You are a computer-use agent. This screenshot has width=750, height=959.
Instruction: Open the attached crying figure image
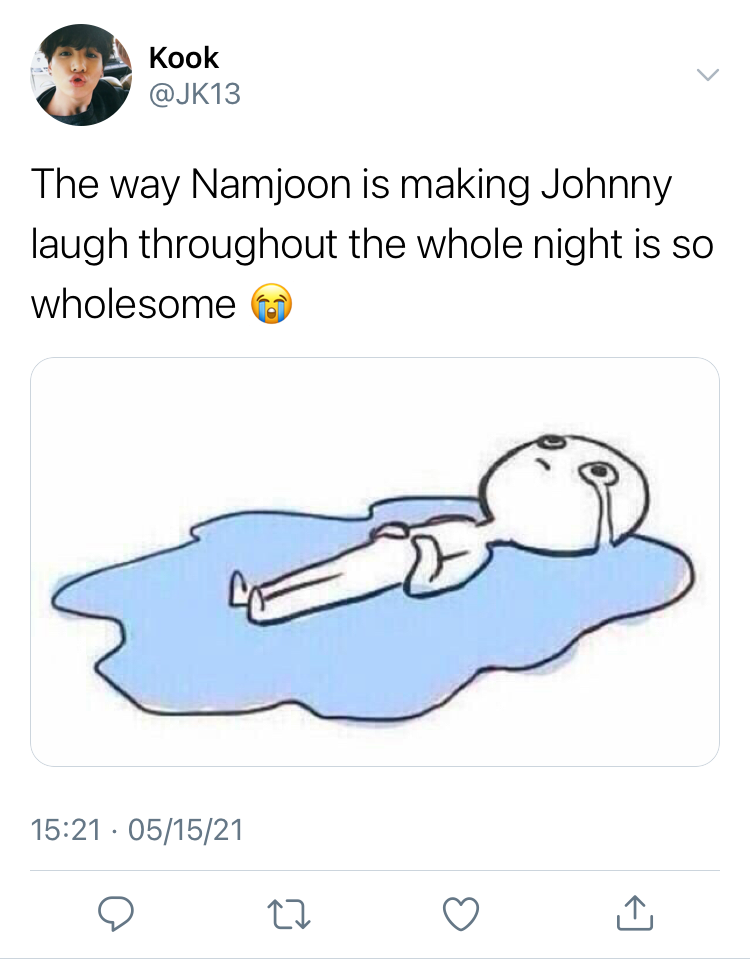click(375, 561)
